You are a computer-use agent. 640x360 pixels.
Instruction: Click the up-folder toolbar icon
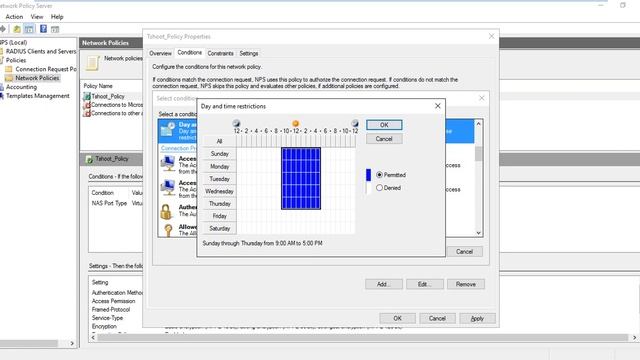tap(17, 29)
